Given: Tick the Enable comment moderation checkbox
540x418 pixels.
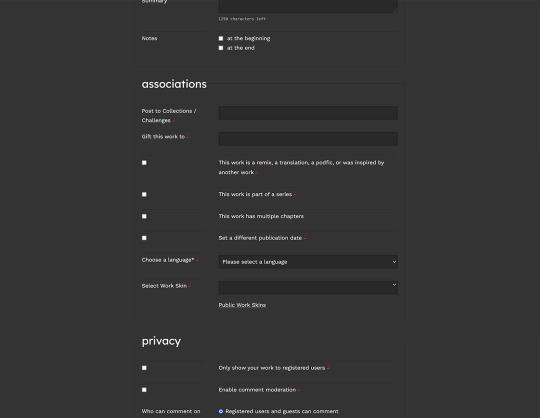Looking at the screenshot, I should tap(144, 390).
